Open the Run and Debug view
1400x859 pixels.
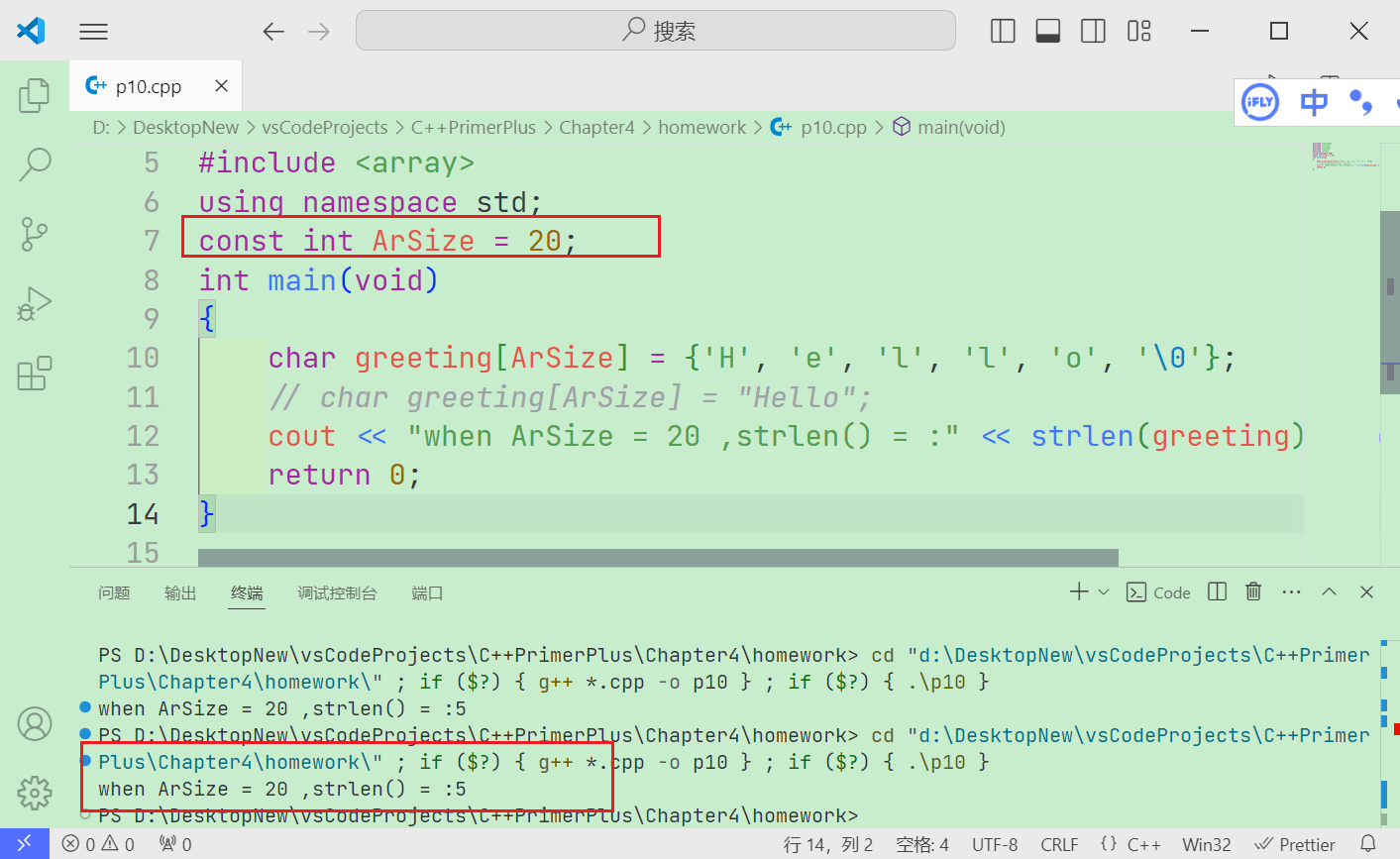35,304
